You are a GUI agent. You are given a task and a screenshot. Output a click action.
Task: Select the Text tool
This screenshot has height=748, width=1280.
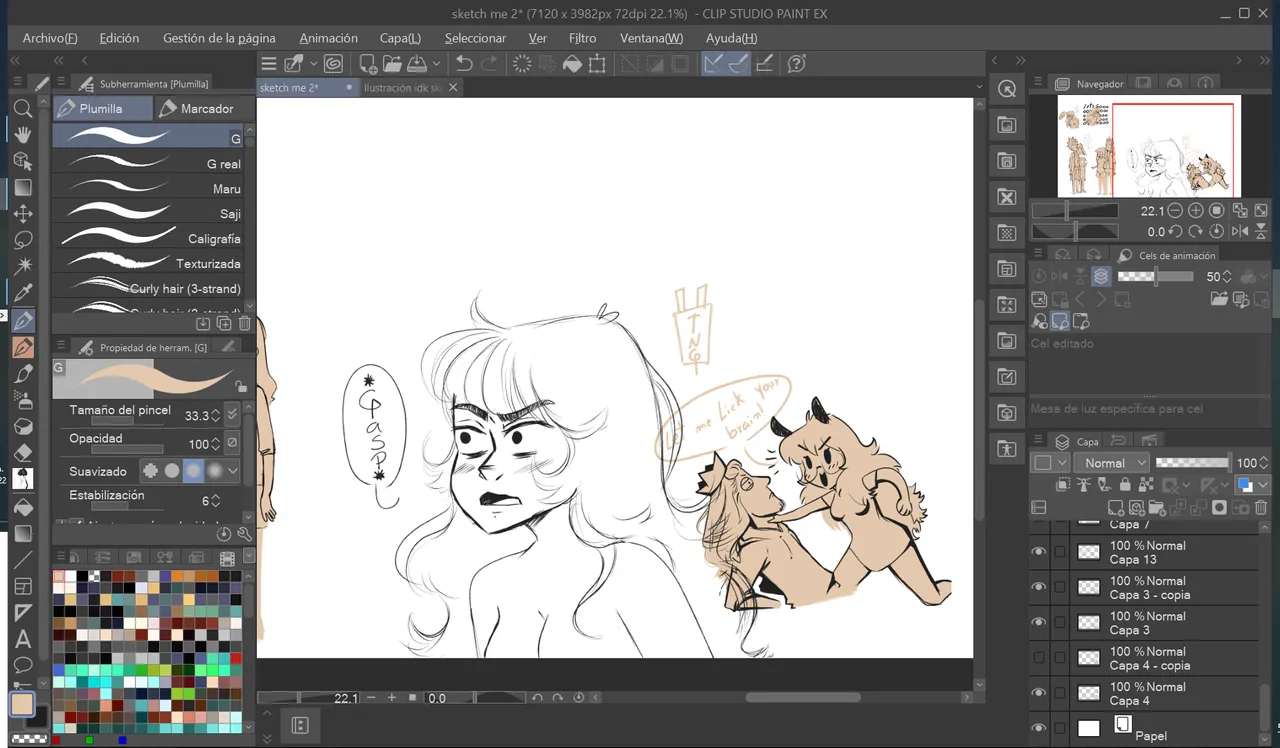(22, 639)
